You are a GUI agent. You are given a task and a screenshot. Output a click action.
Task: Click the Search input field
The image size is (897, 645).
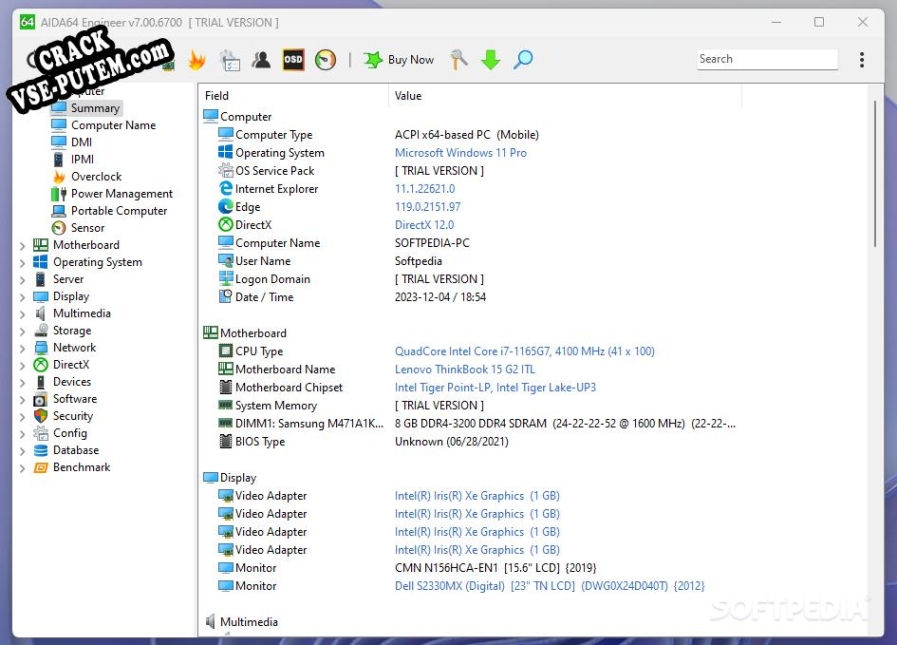765,60
